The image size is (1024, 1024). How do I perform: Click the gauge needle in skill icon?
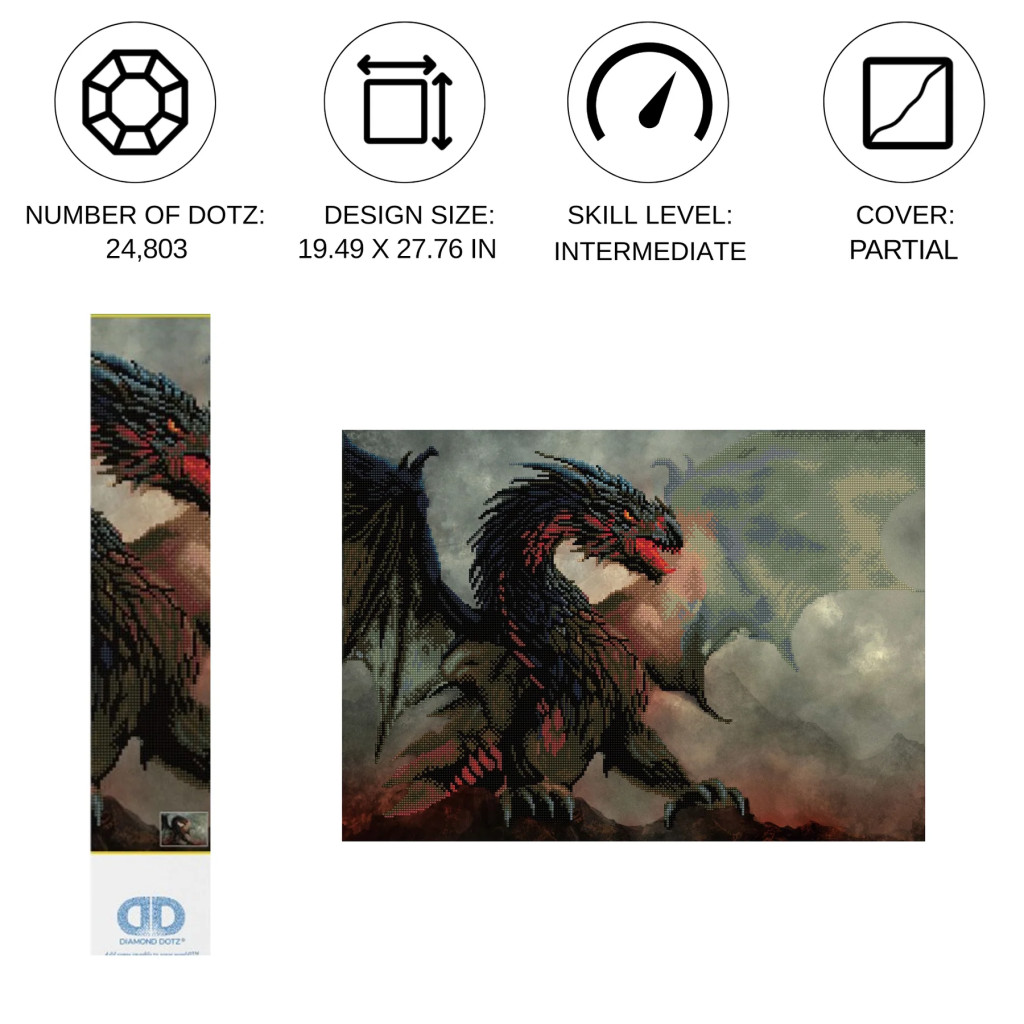(658, 101)
